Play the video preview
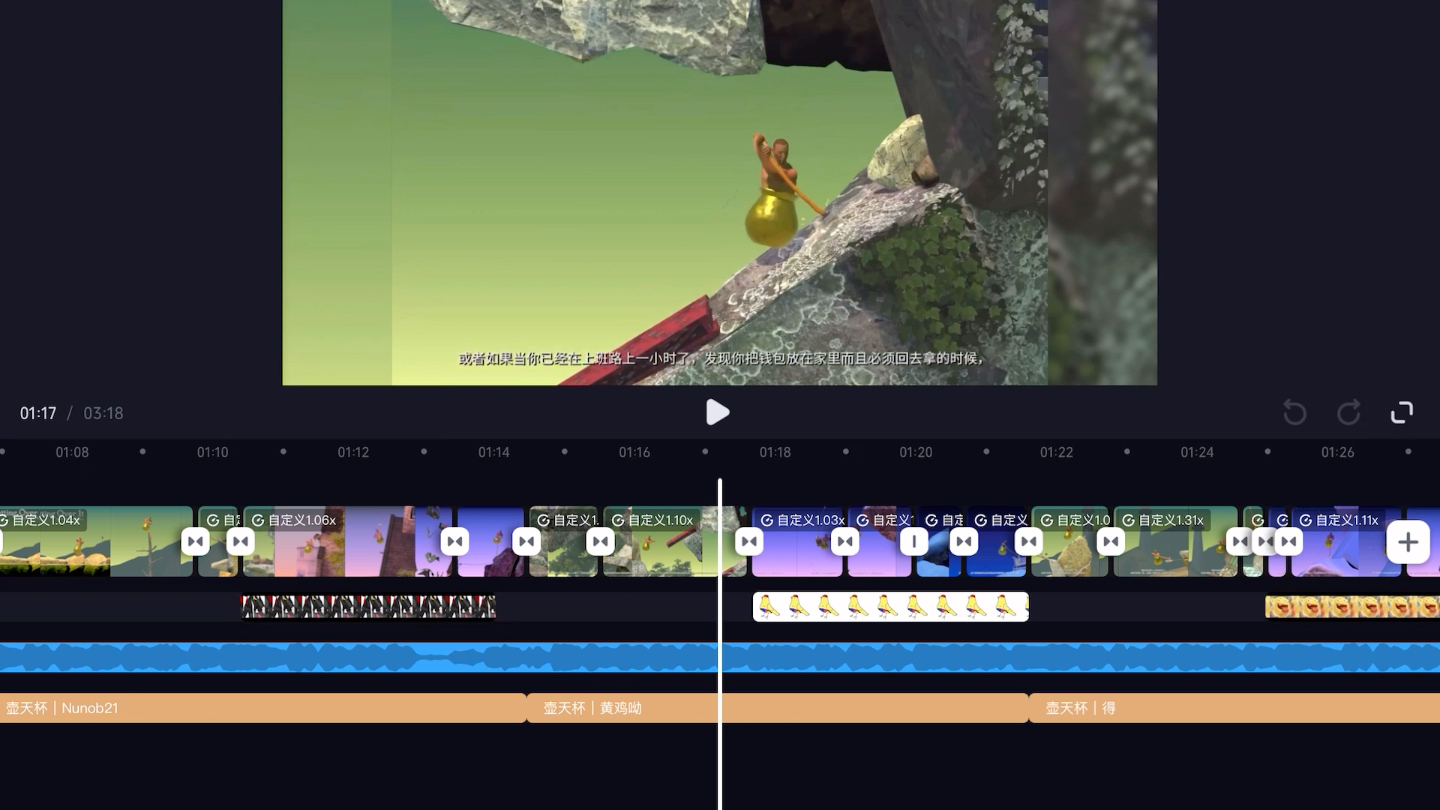Image resolution: width=1440 pixels, height=810 pixels. (x=717, y=412)
